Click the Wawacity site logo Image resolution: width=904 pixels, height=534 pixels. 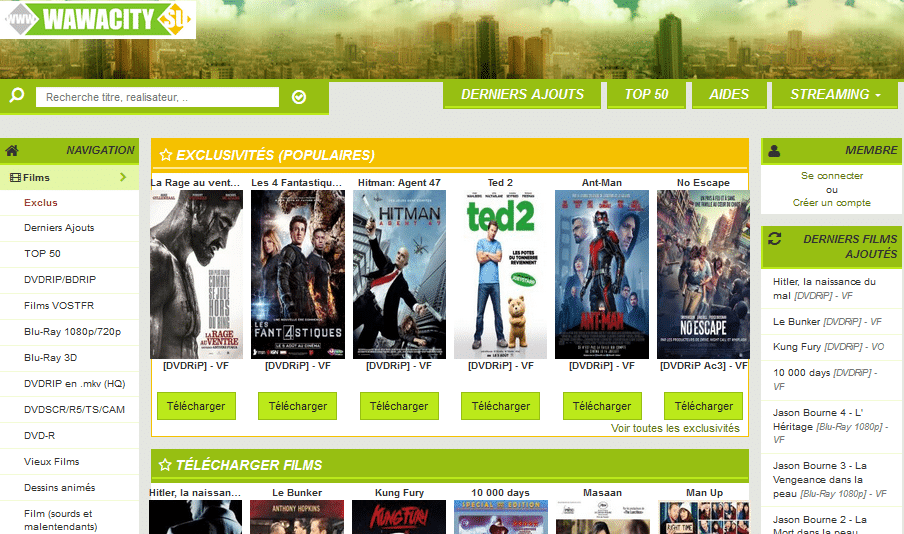pos(97,18)
